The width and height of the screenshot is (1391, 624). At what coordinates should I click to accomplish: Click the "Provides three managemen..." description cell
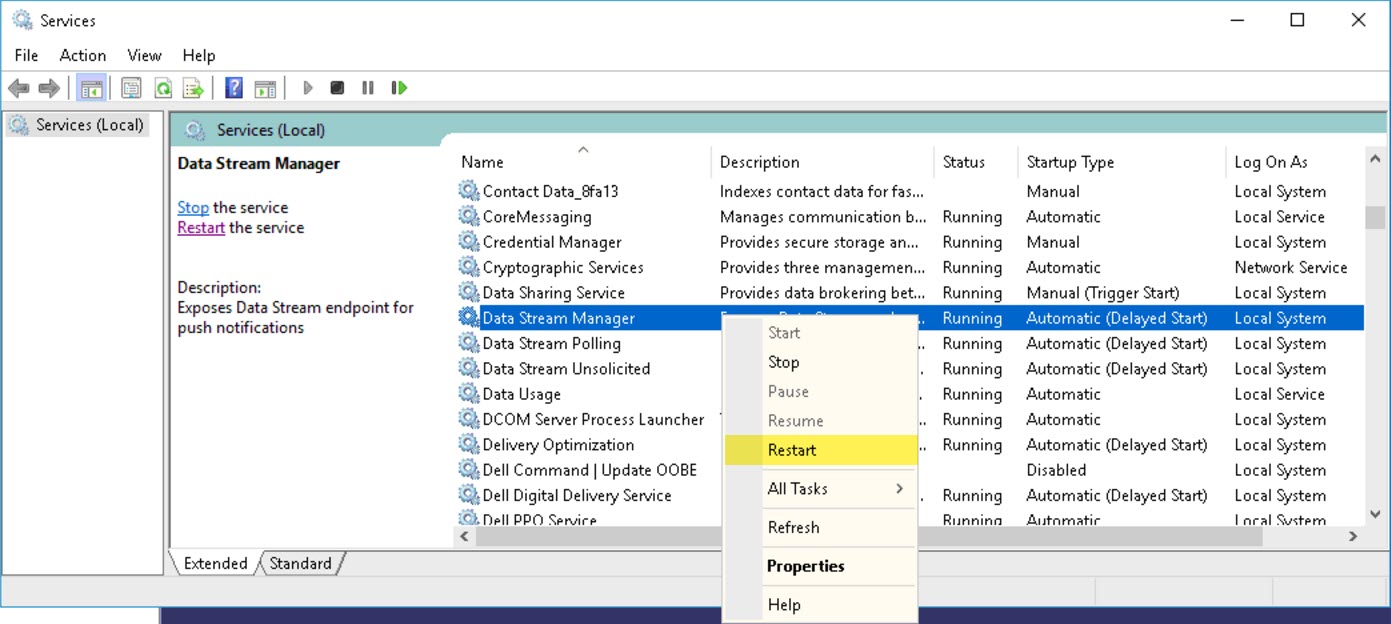[823, 267]
